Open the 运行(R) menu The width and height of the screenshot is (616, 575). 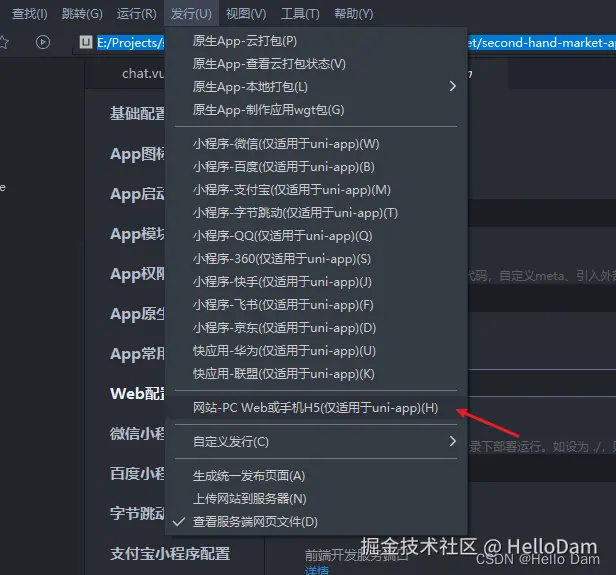click(x=136, y=14)
